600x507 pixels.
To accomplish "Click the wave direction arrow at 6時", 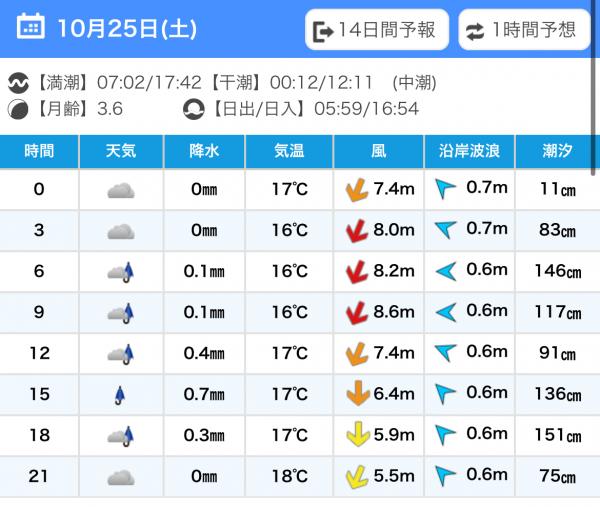I will coord(446,271).
